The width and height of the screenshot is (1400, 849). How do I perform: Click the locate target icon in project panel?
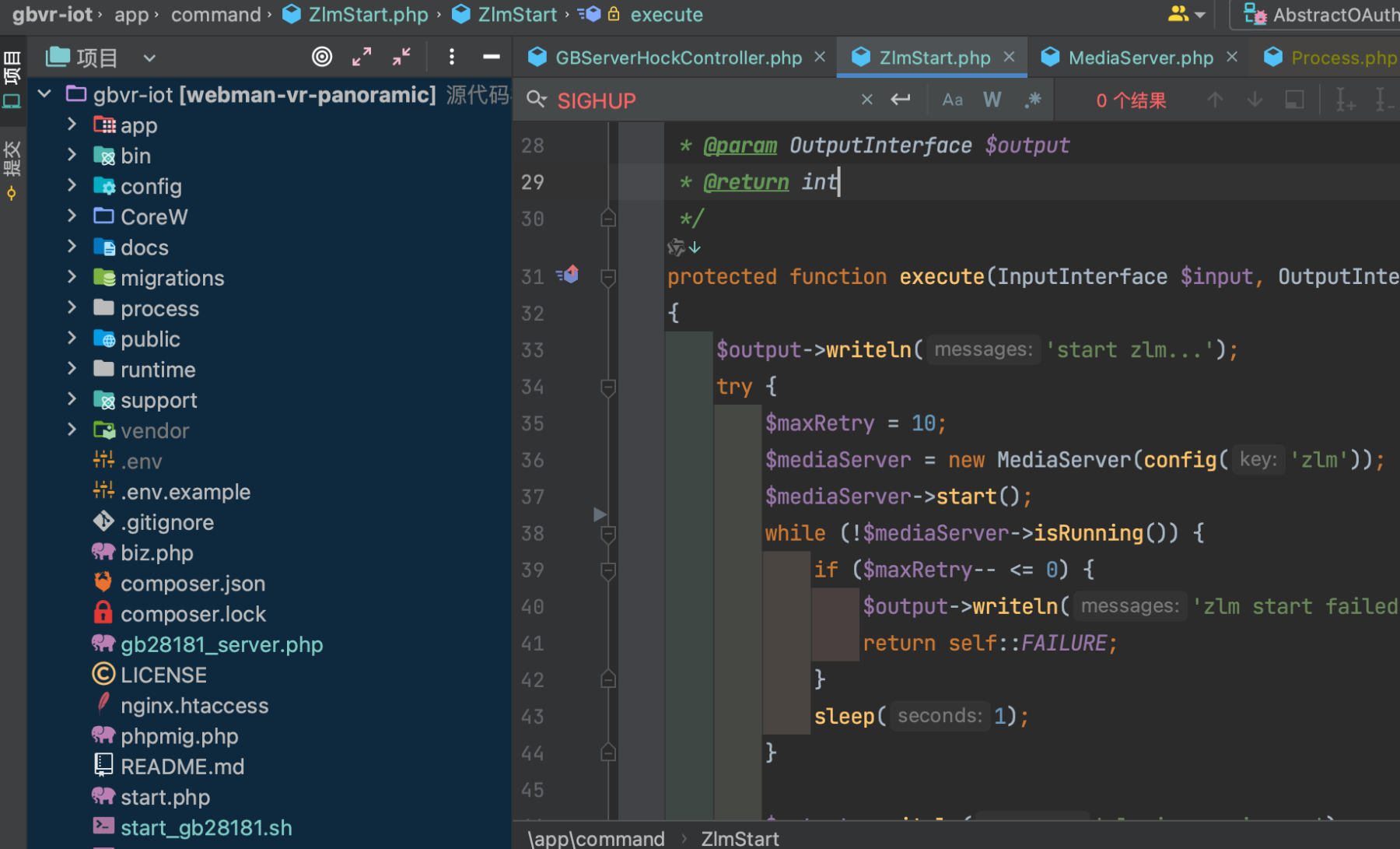coord(322,57)
